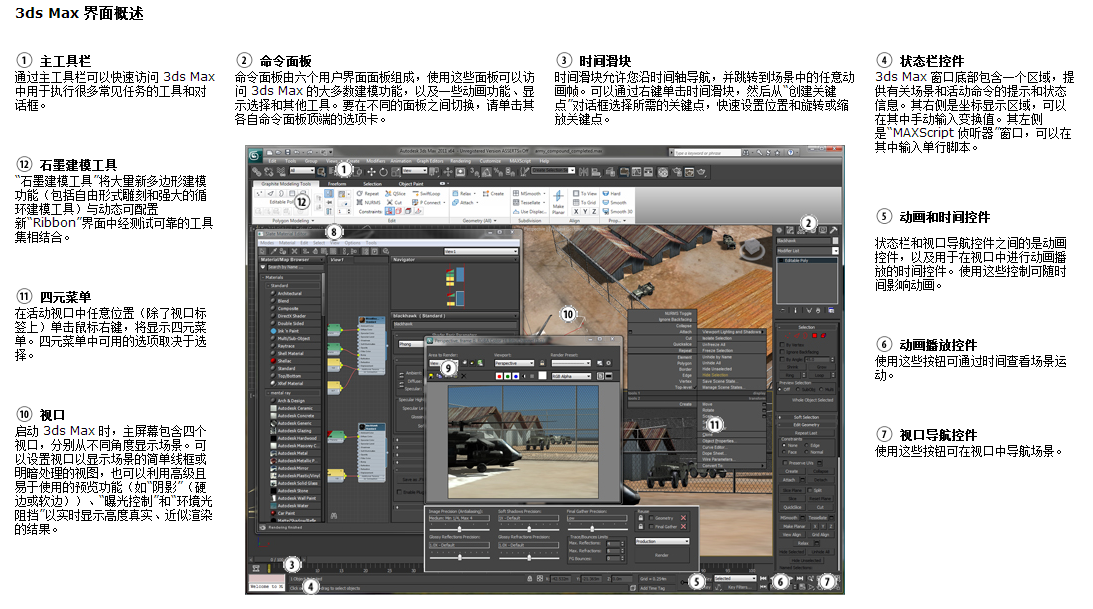1093x609 pixels.
Task: Click the To Grid align tool
Action: pos(584,202)
